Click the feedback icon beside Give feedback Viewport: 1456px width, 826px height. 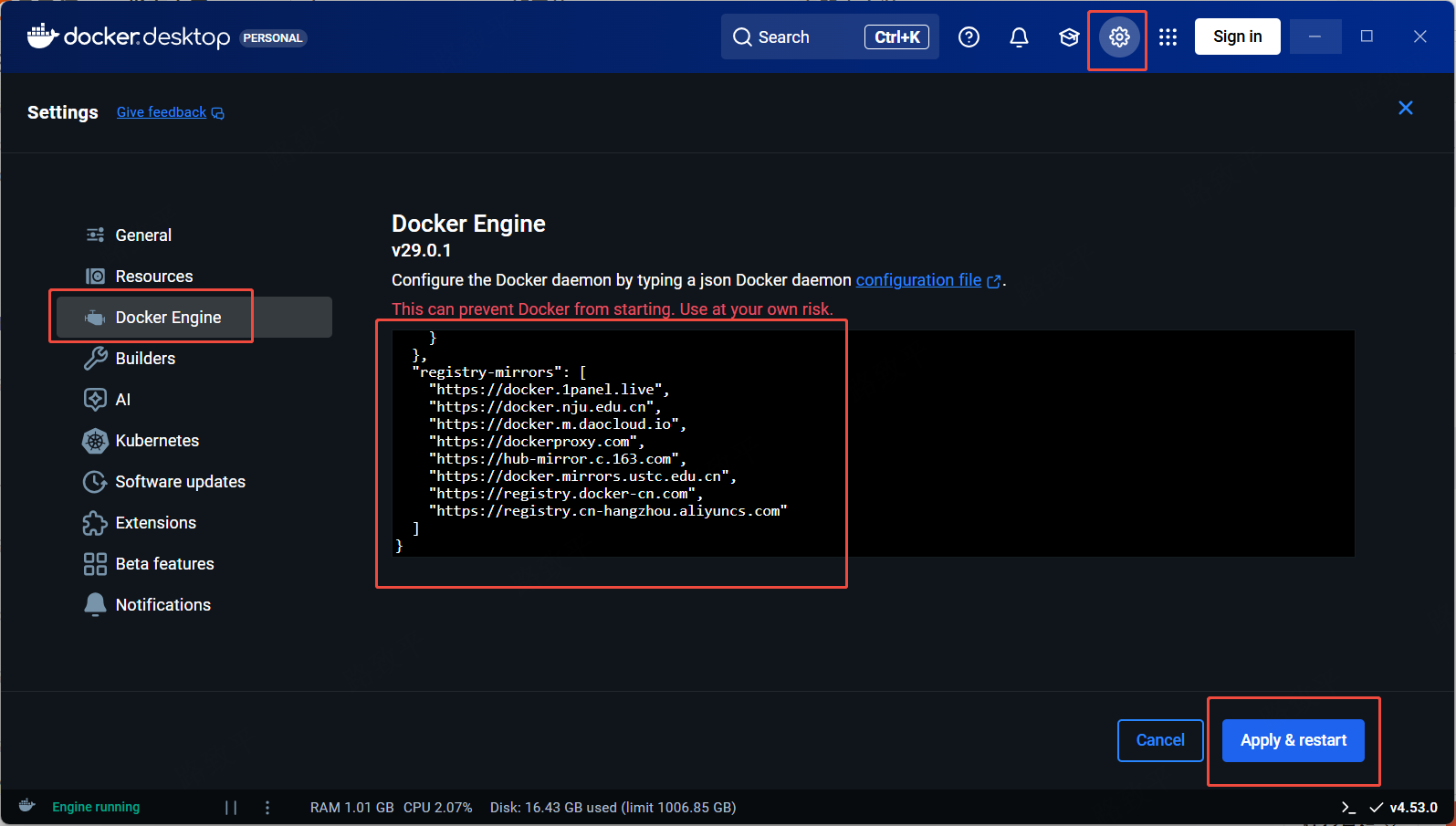click(218, 113)
